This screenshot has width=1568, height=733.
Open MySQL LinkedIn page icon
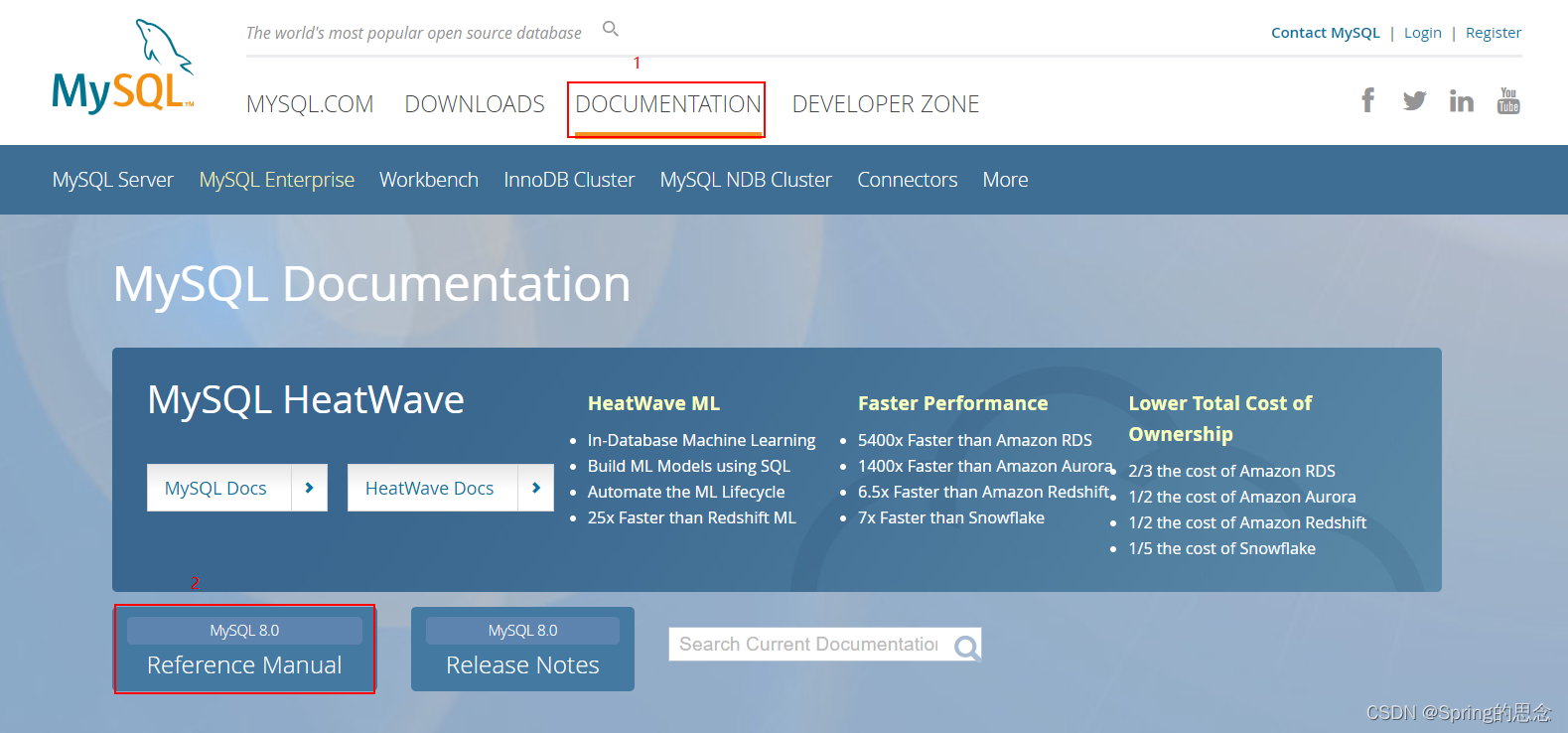(x=1461, y=100)
